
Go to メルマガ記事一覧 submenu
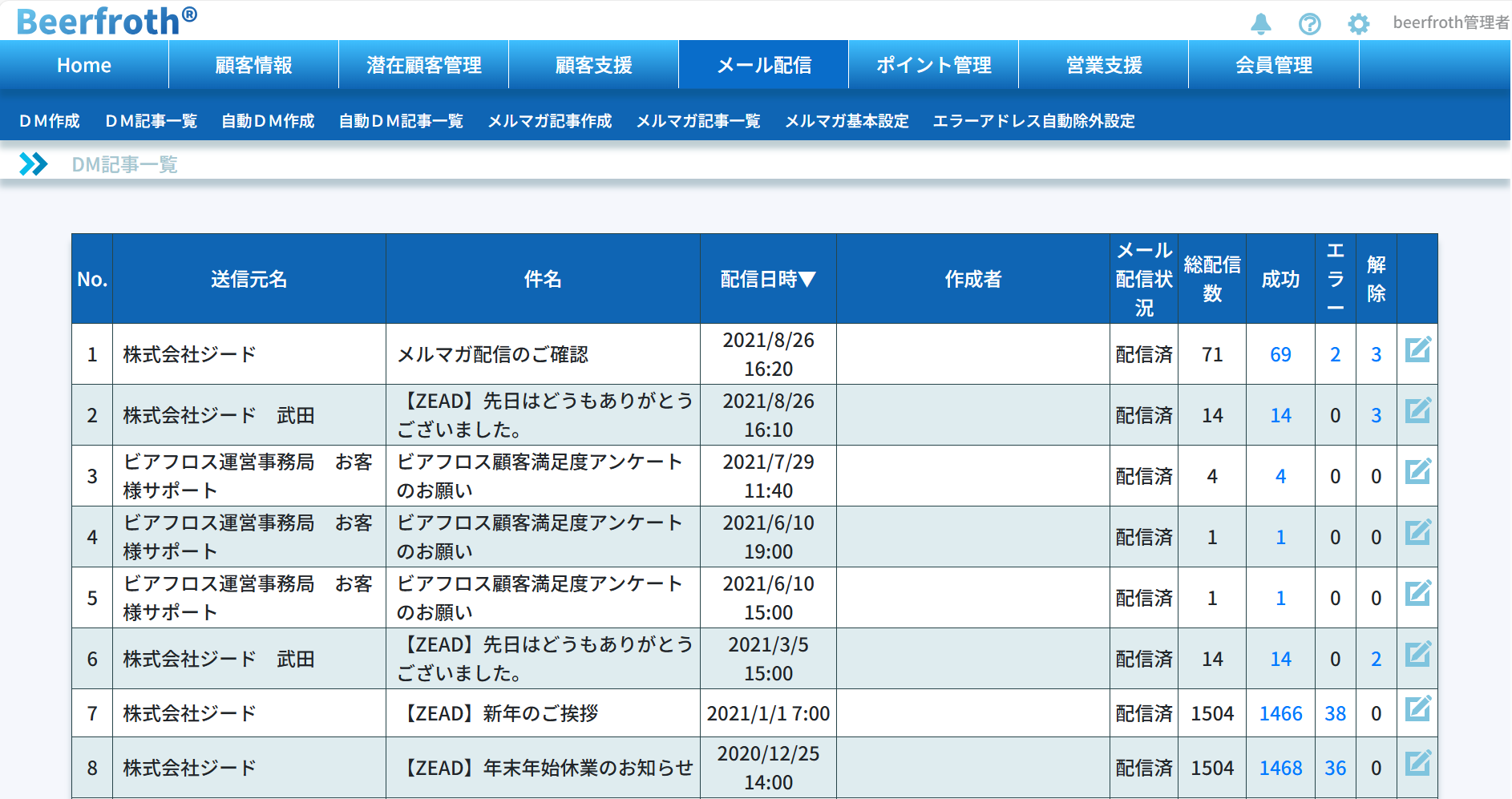(697, 121)
